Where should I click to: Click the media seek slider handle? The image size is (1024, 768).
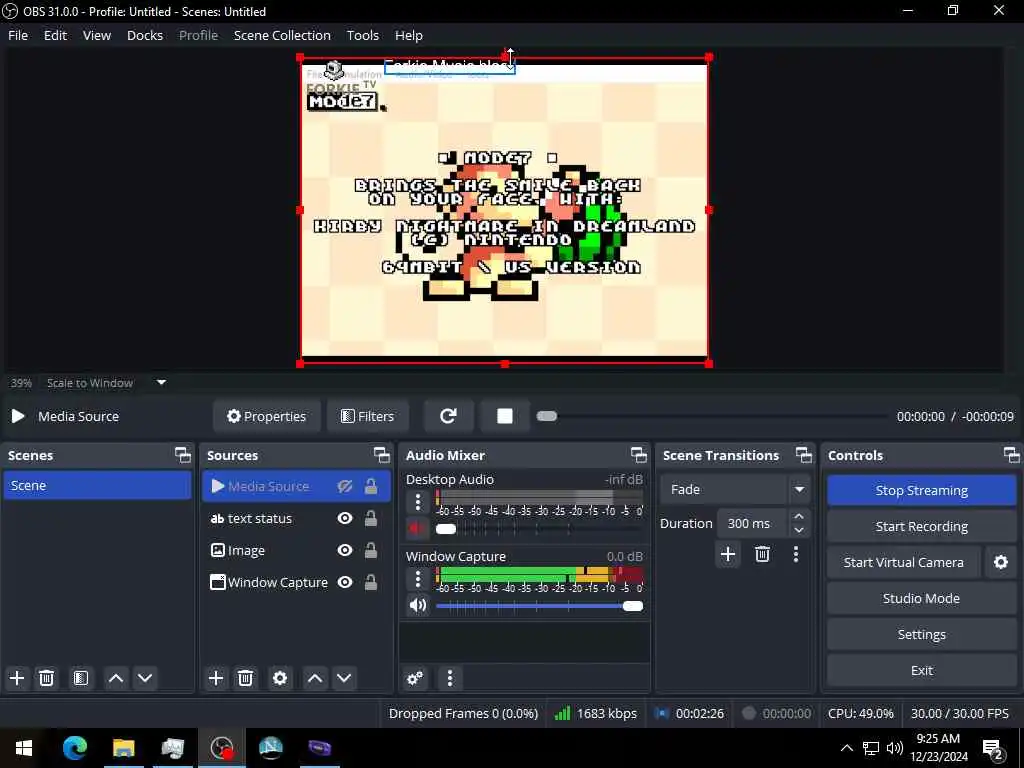tap(547, 416)
